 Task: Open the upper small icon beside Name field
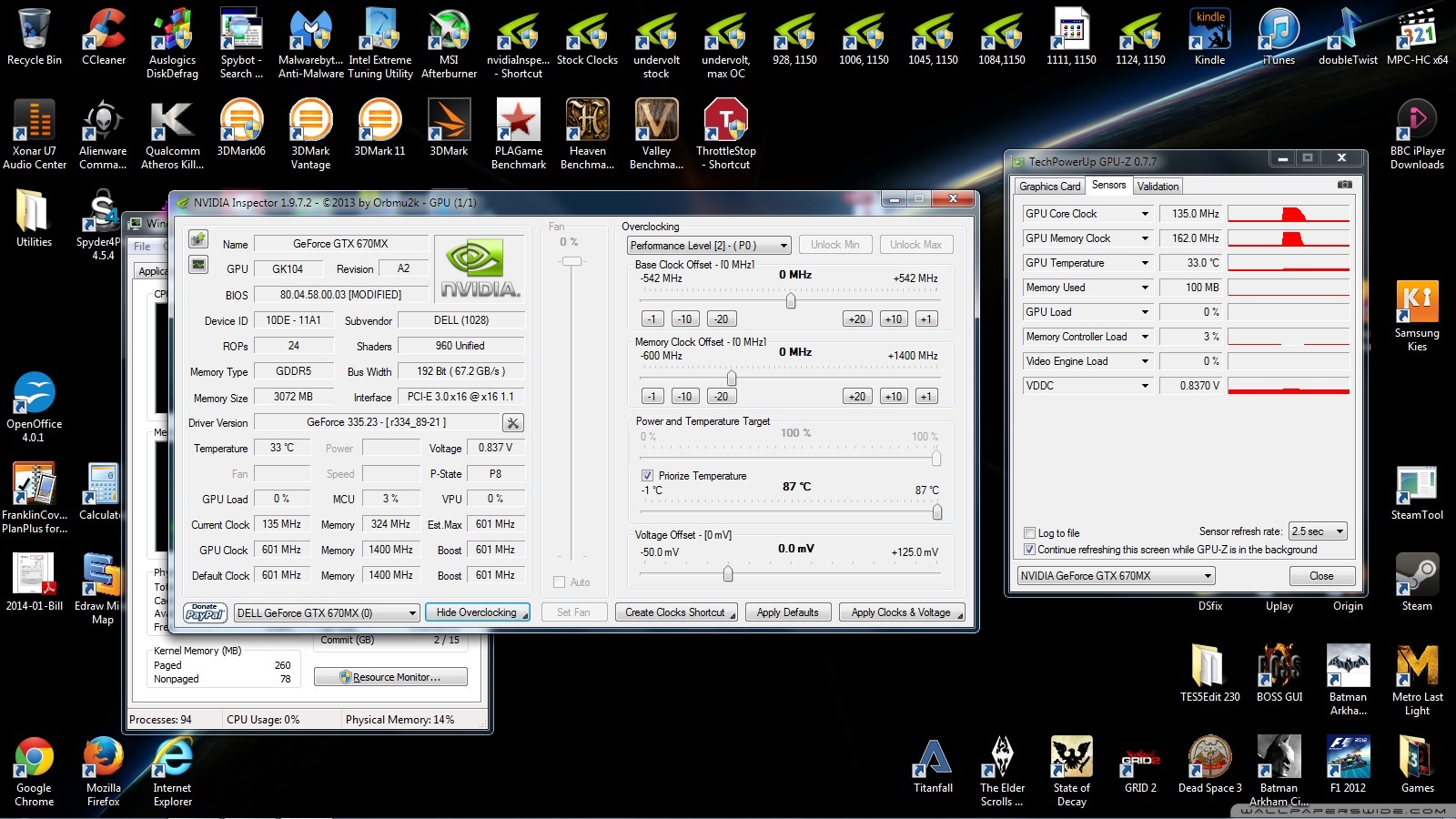(x=197, y=239)
